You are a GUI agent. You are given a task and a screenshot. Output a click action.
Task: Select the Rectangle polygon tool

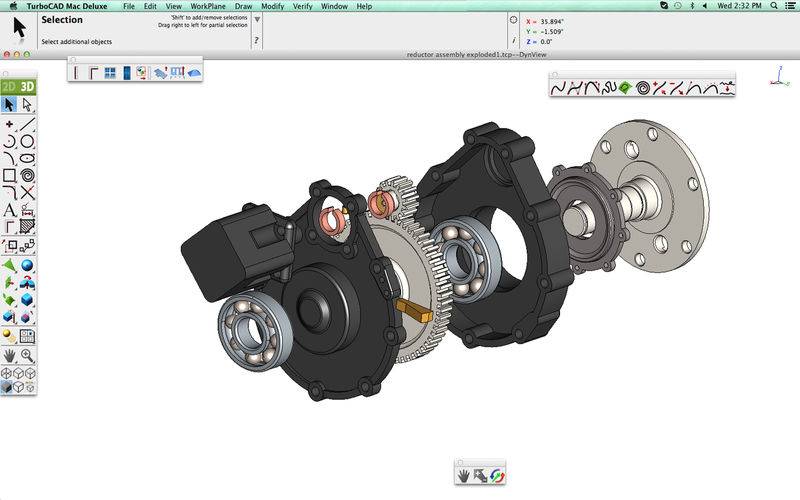9,175
